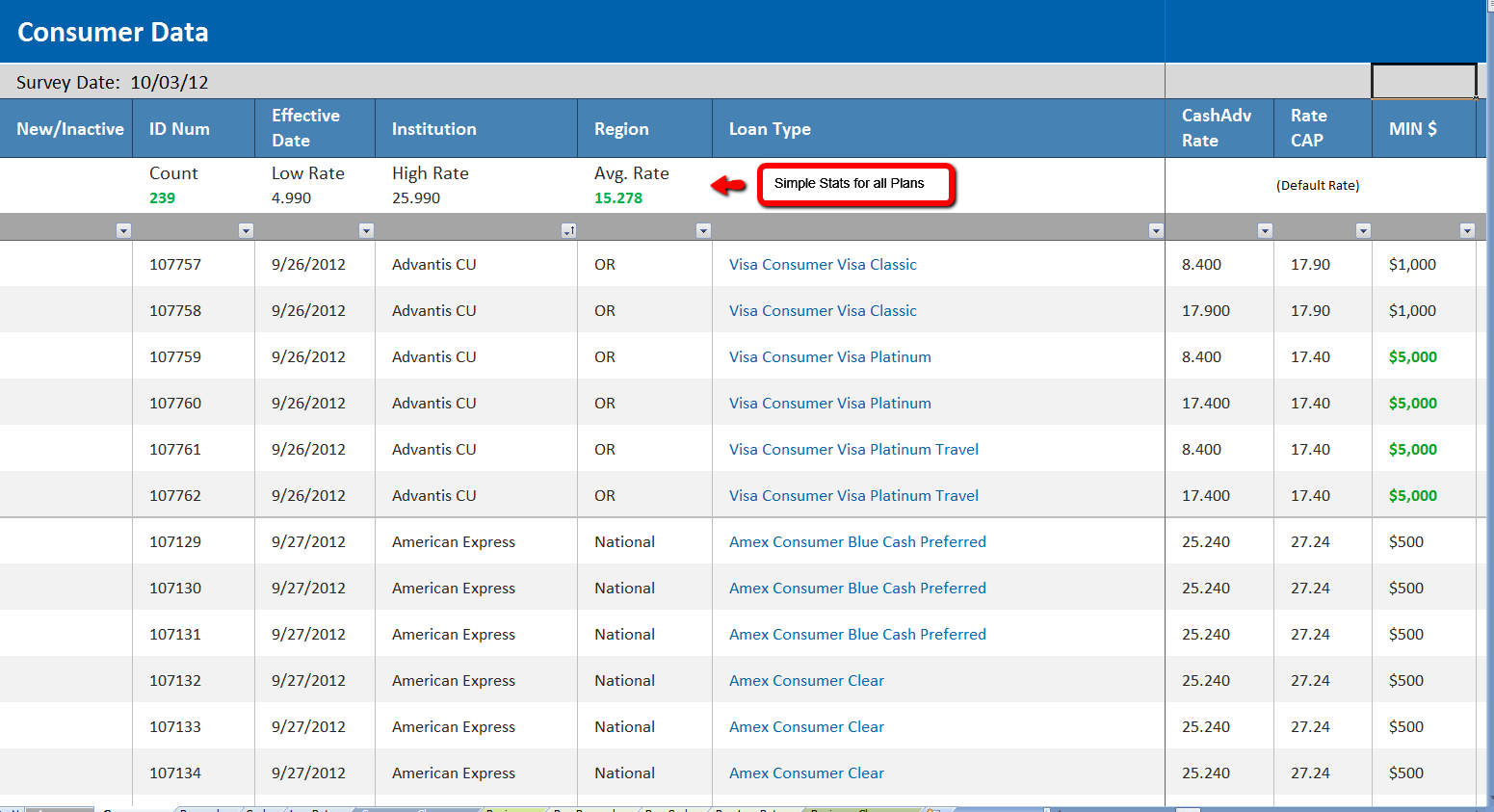Select the MIN $ header cell
Screen dimensions: 1494x812
(1424, 128)
